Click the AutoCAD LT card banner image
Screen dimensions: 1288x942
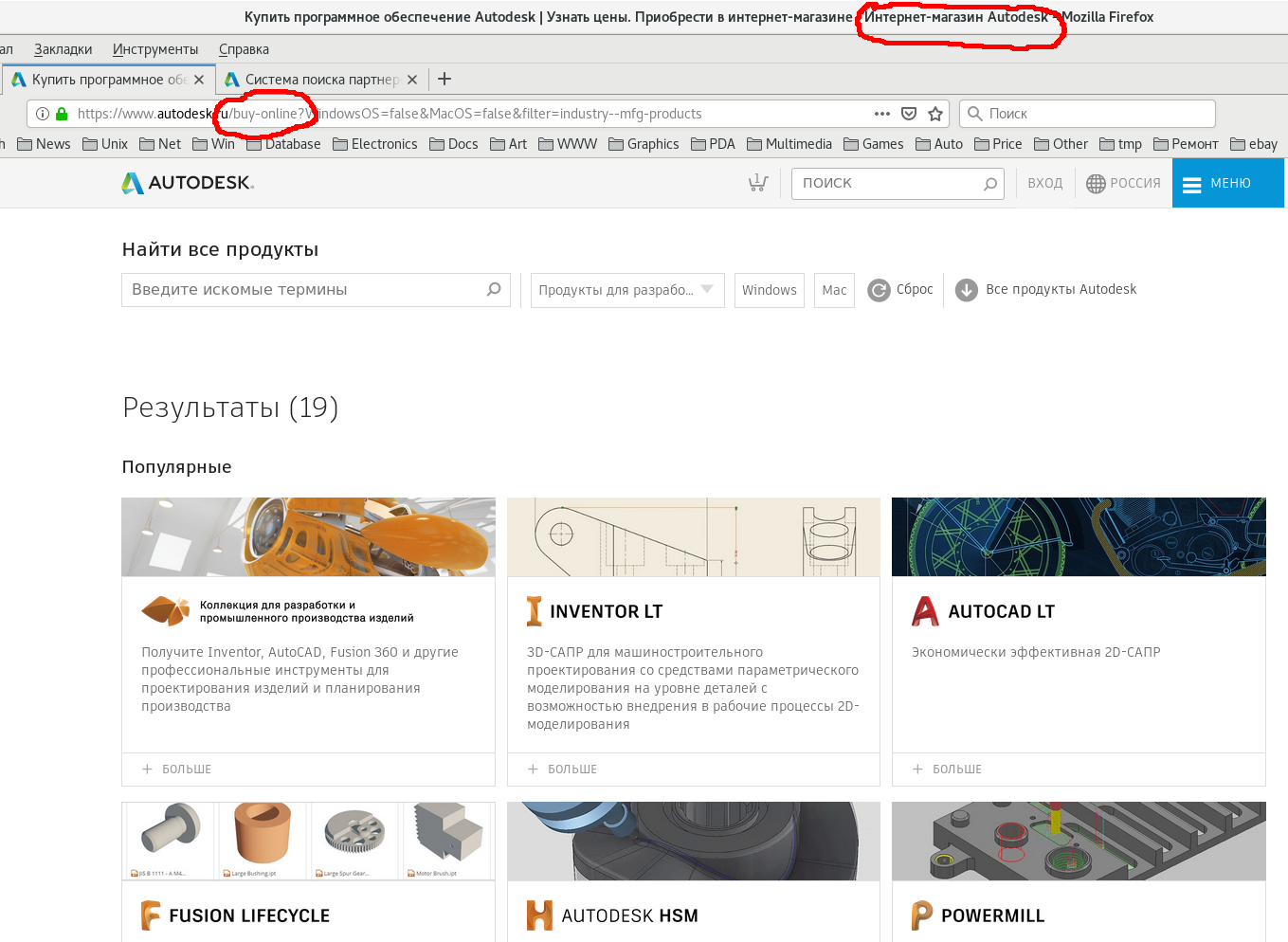tap(1079, 537)
